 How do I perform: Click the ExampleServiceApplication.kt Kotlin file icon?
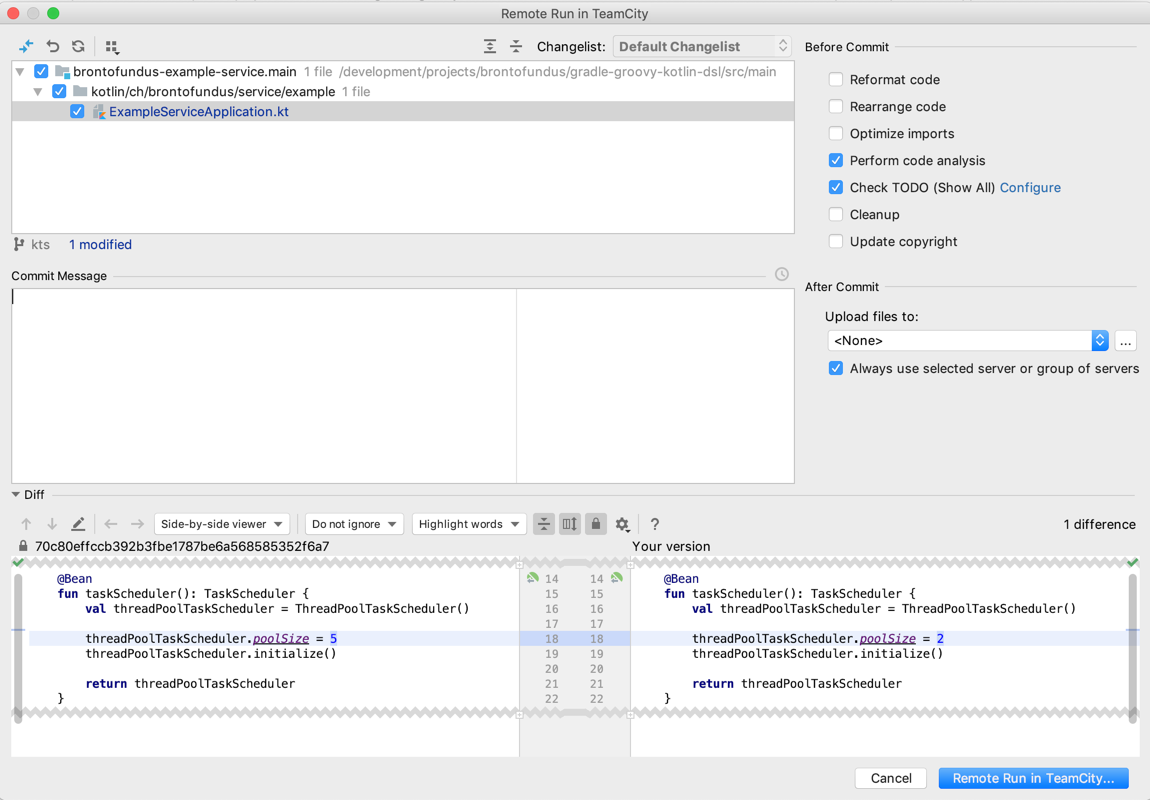click(99, 111)
